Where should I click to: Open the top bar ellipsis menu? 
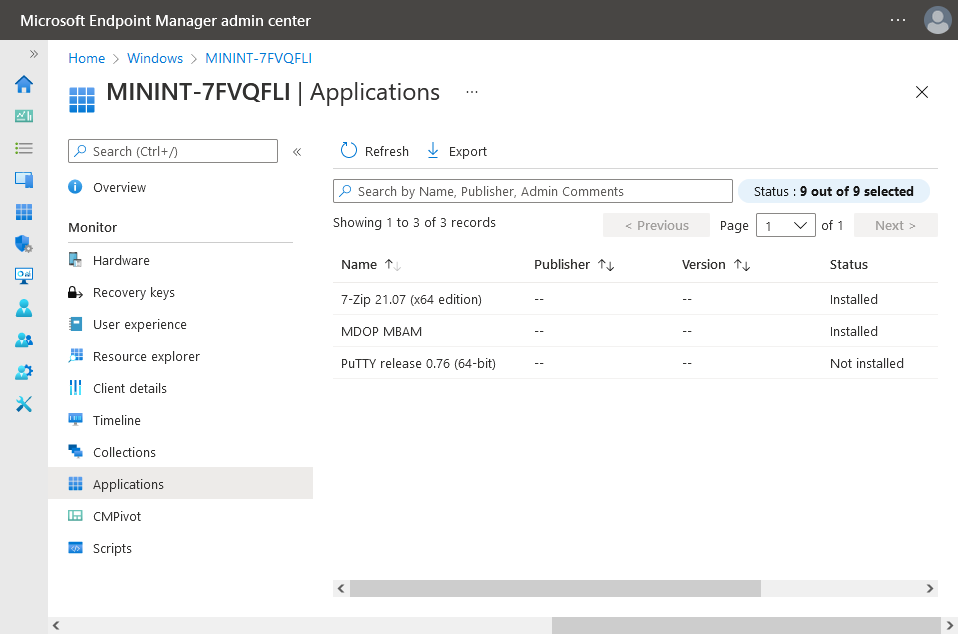tap(898, 20)
